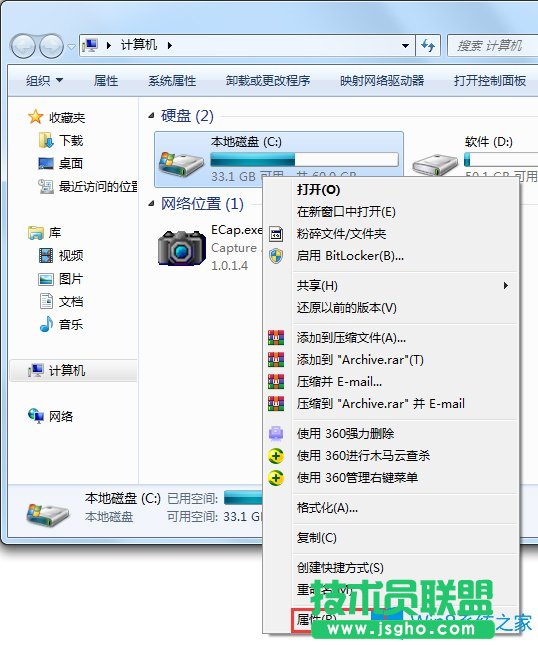The image size is (538, 645).
Task: Select the ECap.exe camera icon
Action: pyautogui.click(x=182, y=248)
